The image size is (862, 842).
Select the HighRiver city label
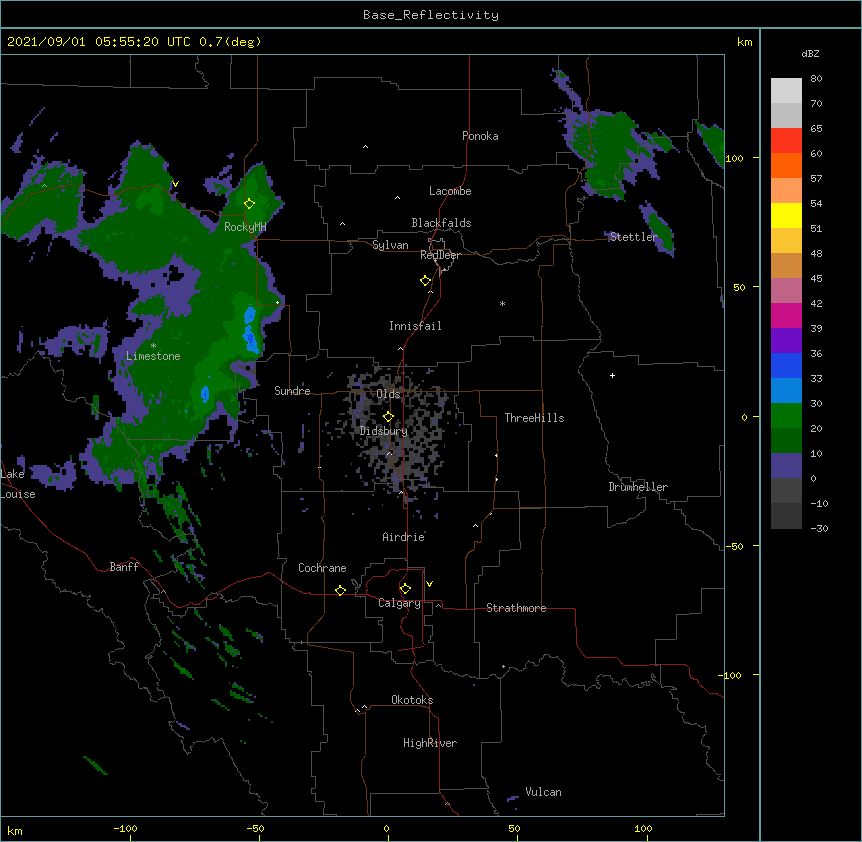pyautogui.click(x=430, y=743)
